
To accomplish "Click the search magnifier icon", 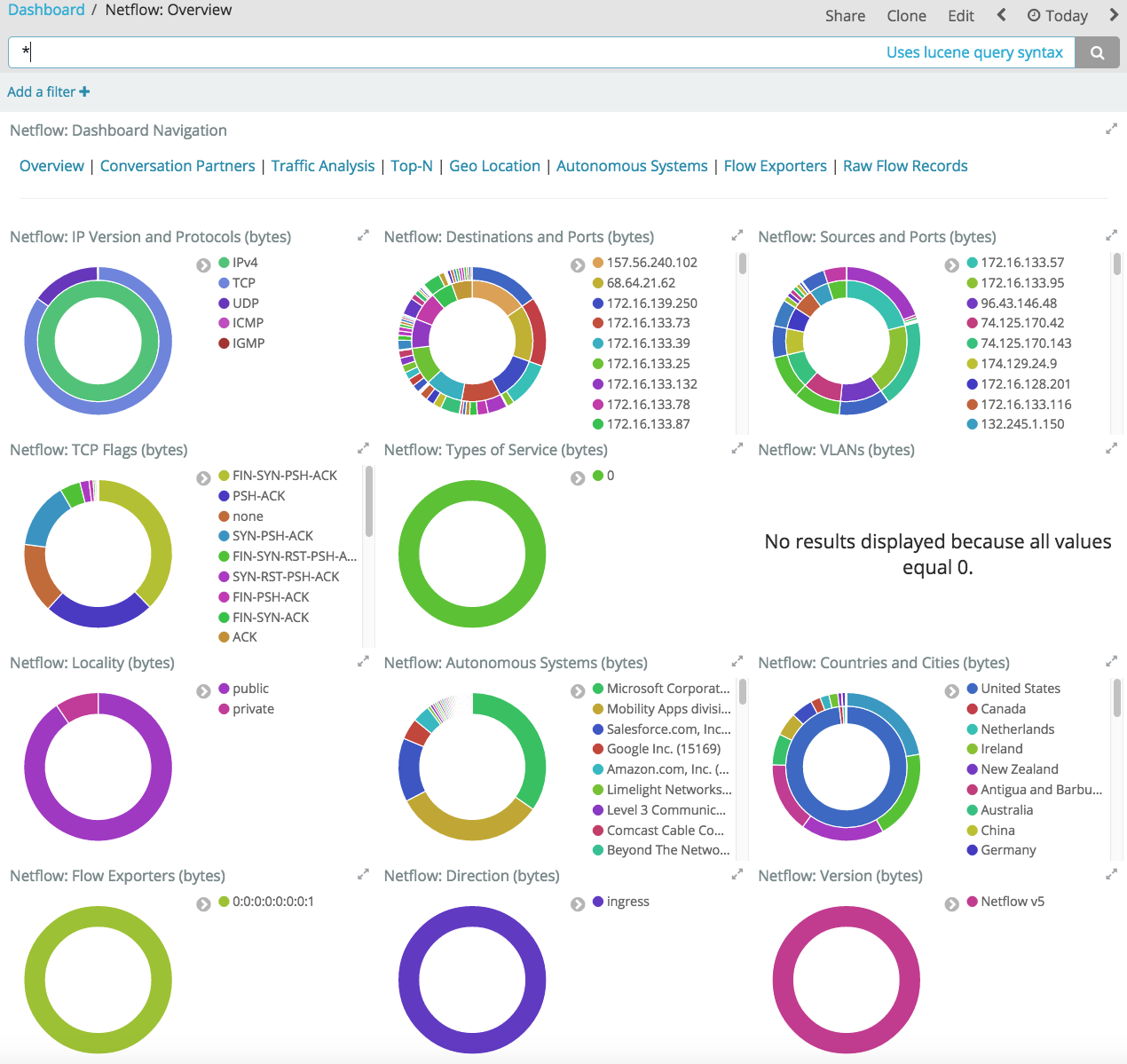I will point(1097,52).
